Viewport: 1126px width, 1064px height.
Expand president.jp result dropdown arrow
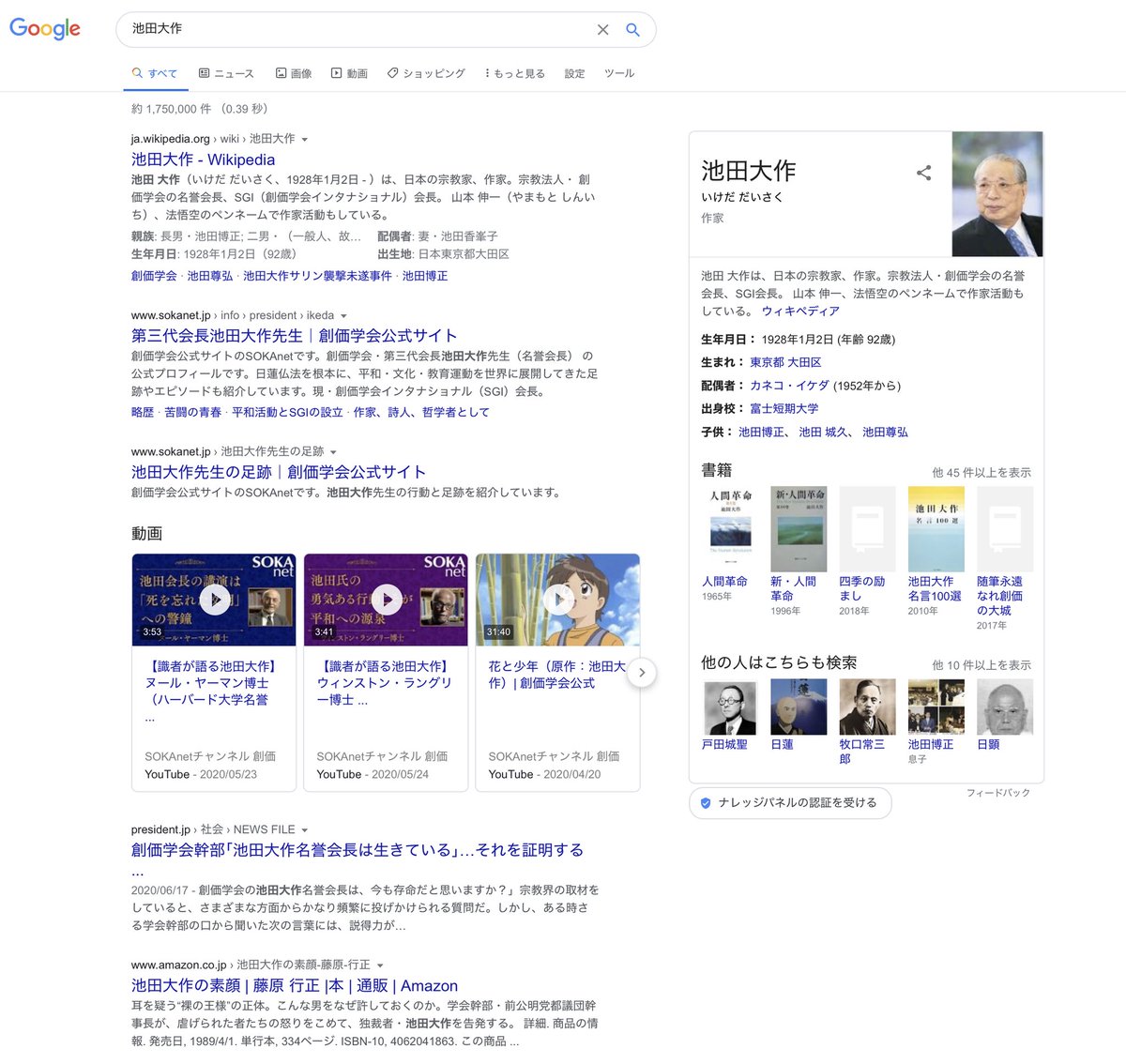[x=304, y=830]
